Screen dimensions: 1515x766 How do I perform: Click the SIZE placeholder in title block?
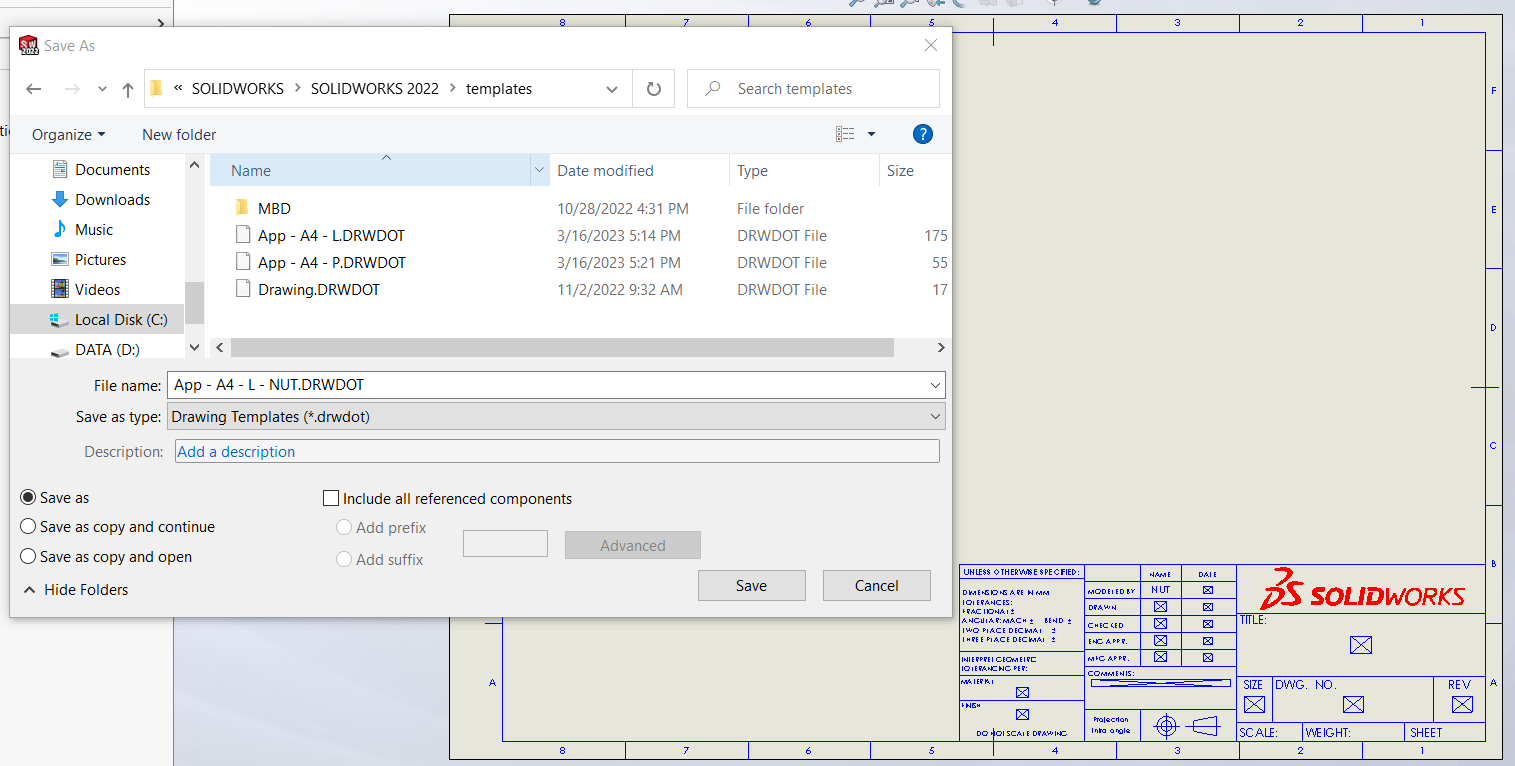point(1254,705)
